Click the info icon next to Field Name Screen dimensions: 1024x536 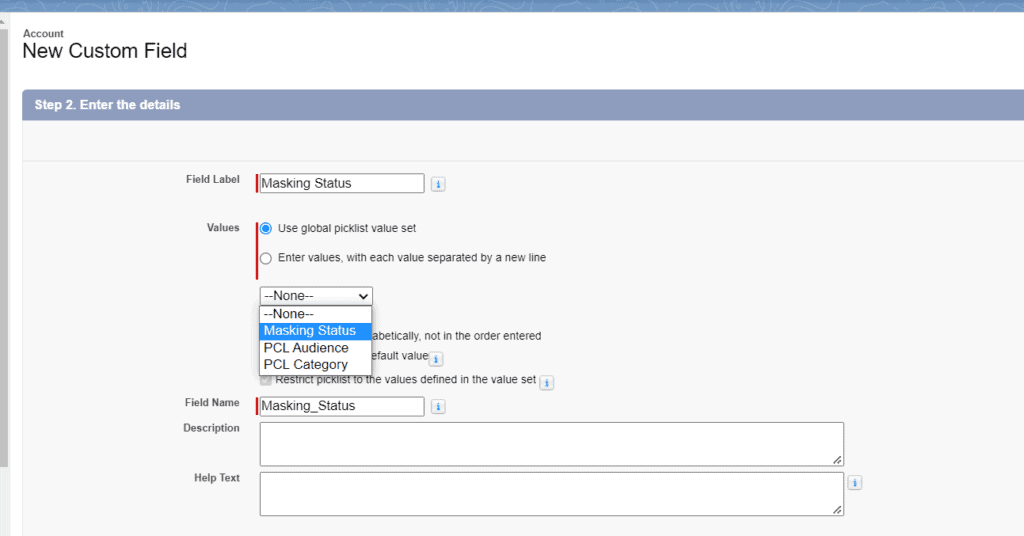pyautogui.click(x=438, y=407)
